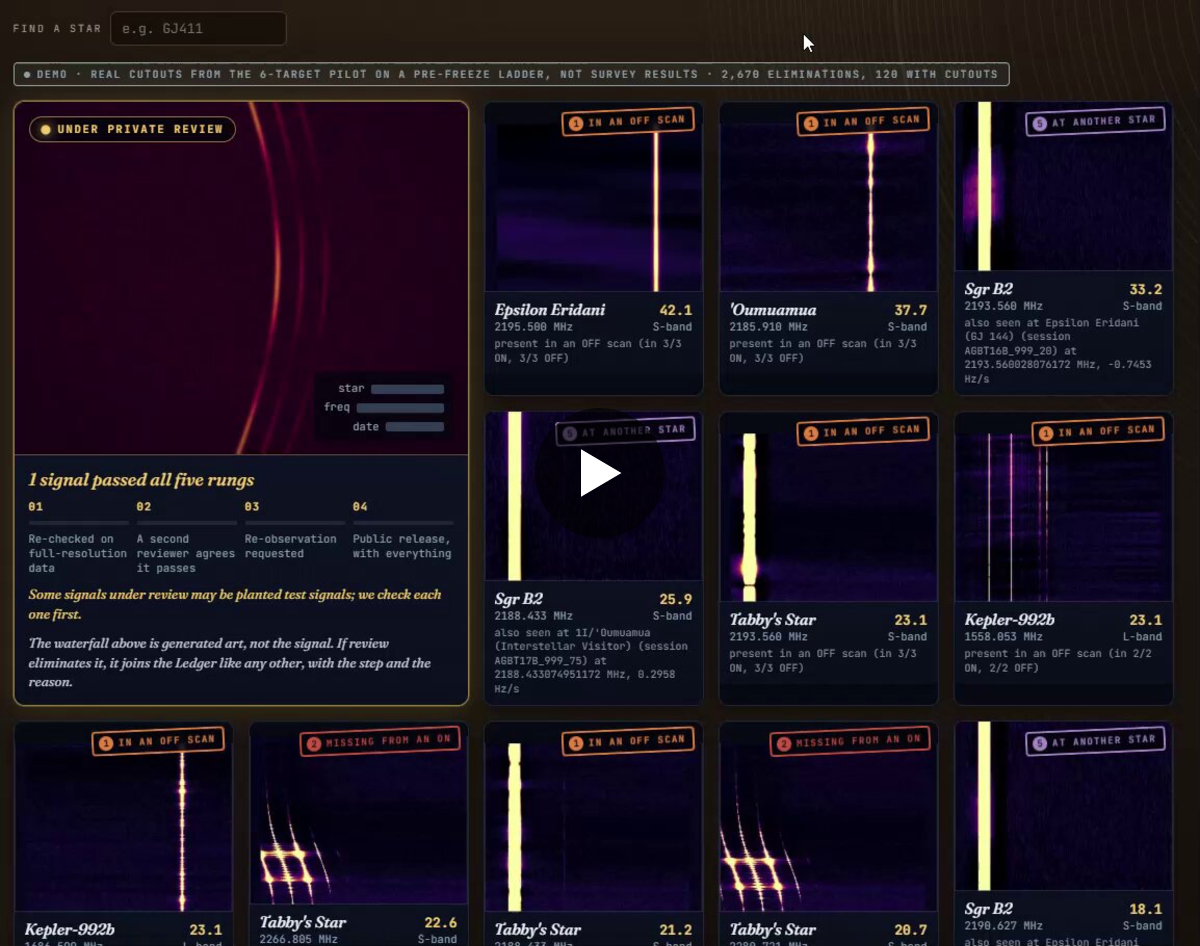Open the Epsilon Eridani waterfall thumbnail
This screenshot has height=946, width=1200.
[594, 197]
